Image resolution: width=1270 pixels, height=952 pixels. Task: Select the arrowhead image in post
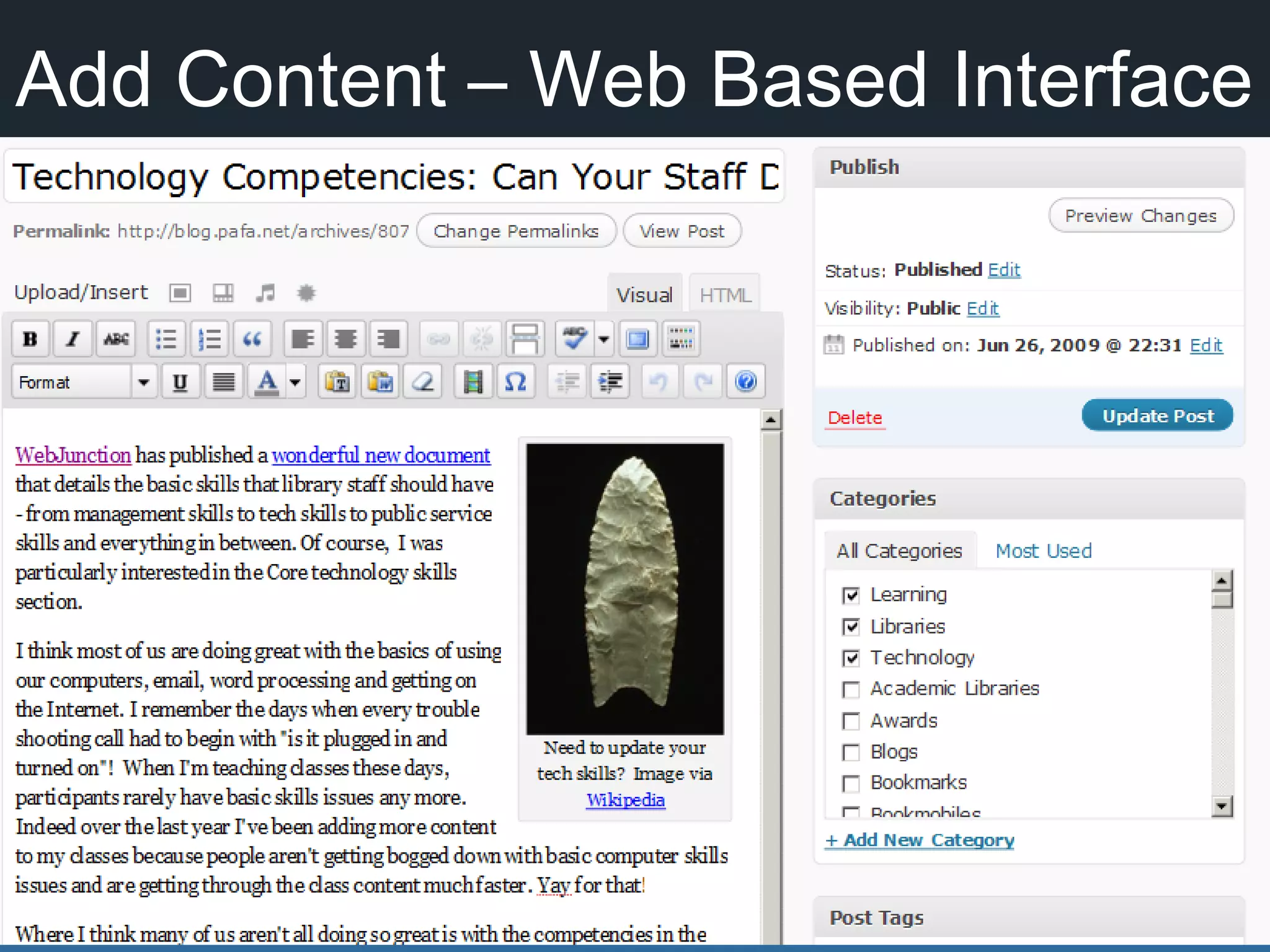625,588
